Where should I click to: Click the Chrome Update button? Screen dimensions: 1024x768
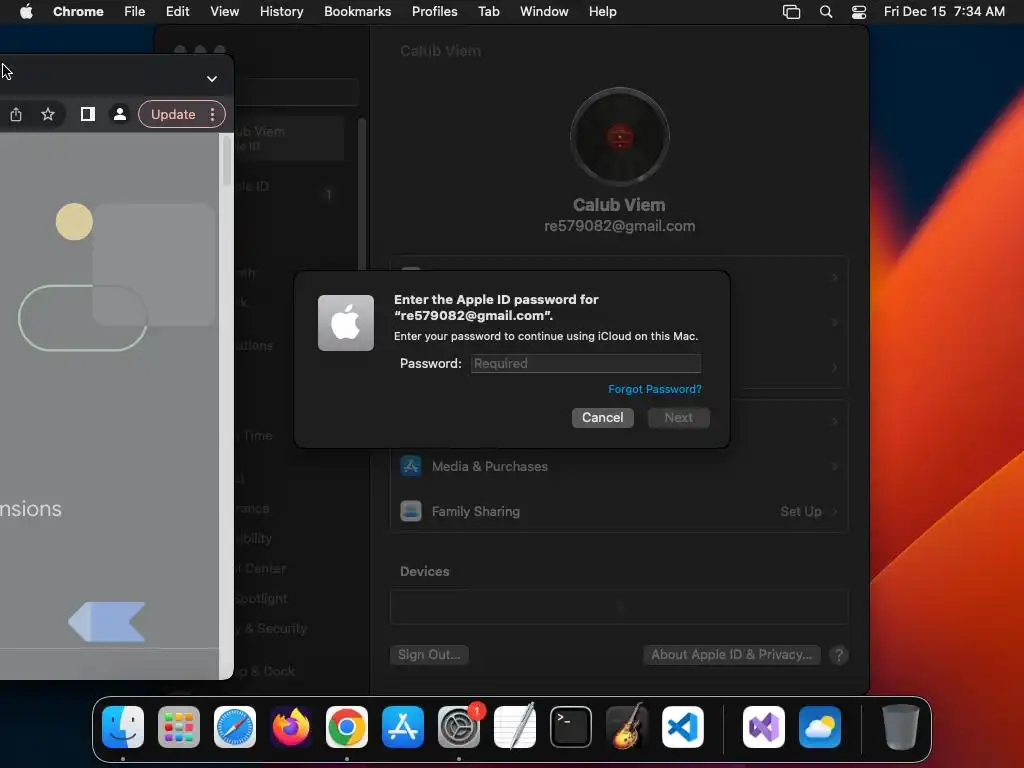[x=173, y=114]
